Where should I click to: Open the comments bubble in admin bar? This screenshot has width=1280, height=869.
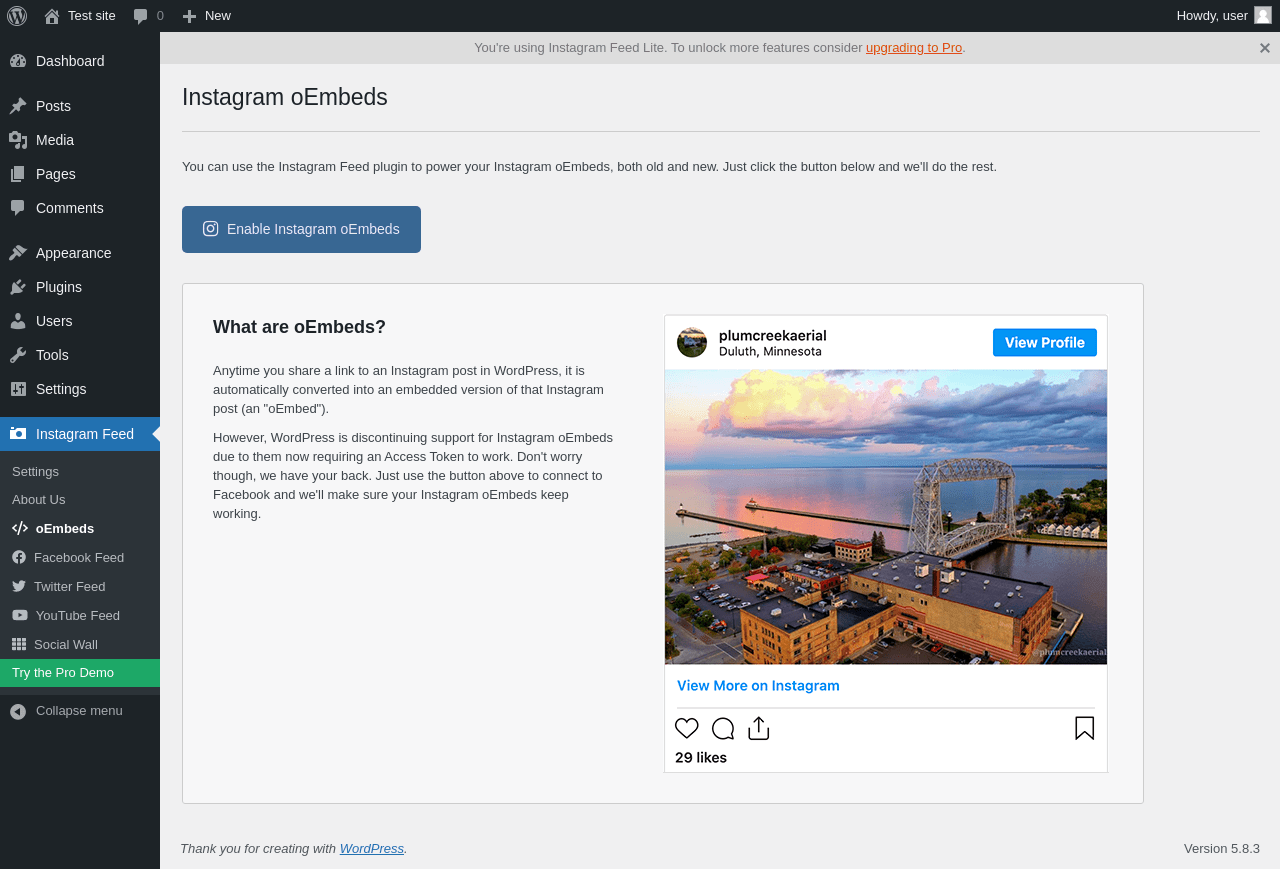pyautogui.click(x=141, y=16)
